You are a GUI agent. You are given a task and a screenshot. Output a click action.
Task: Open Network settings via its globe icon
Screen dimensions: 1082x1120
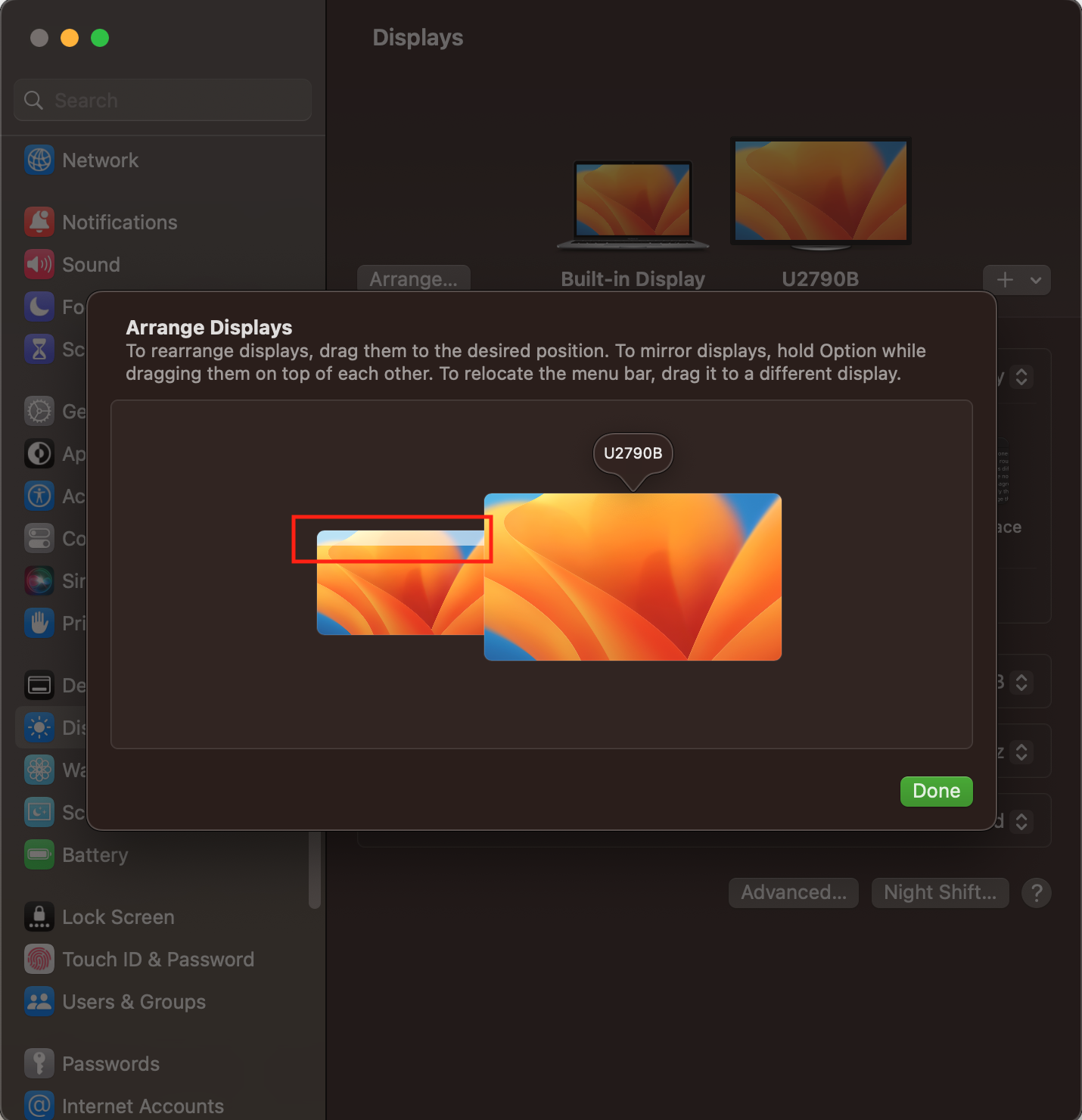[x=39, y=160]
